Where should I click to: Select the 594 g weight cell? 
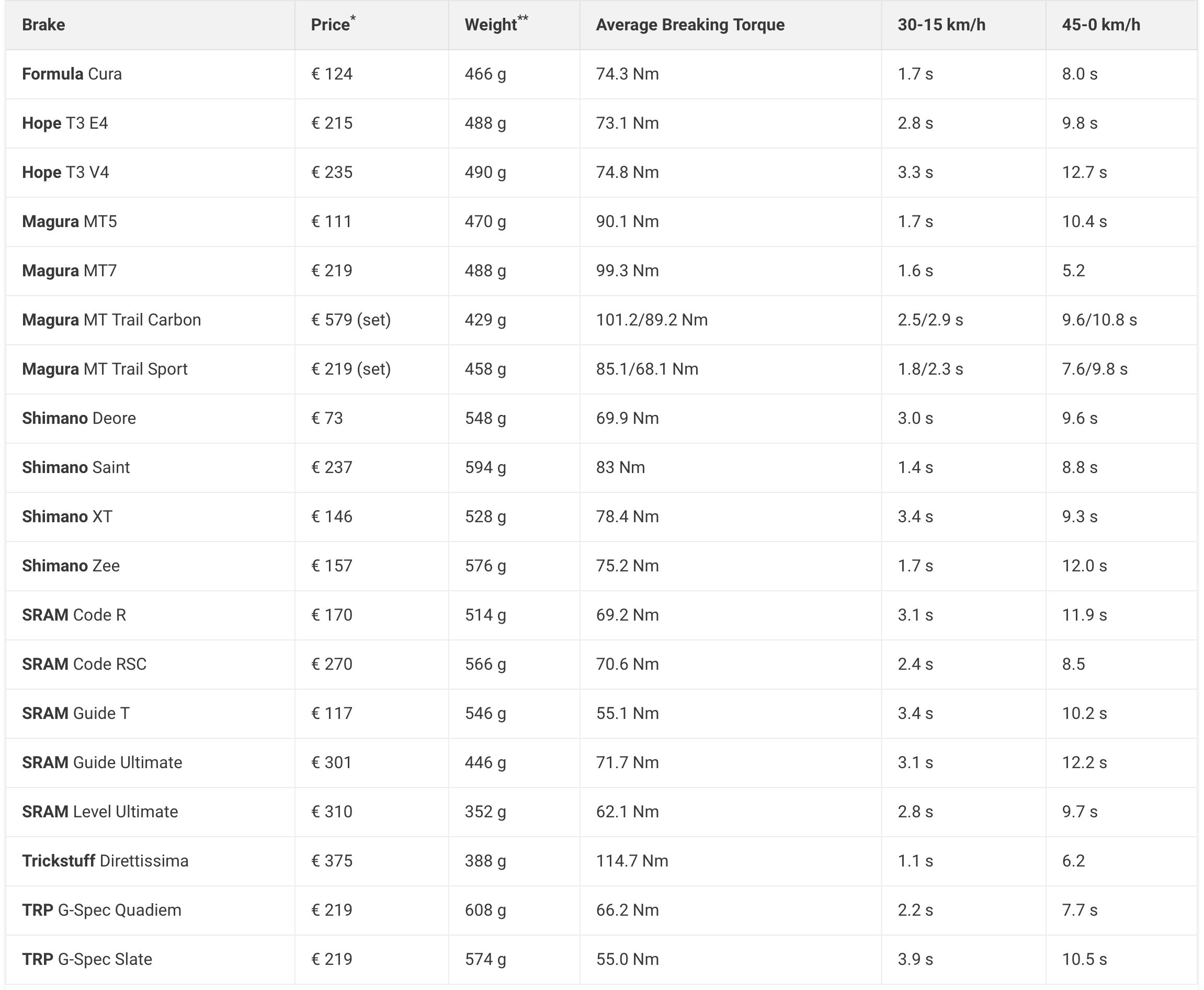click(x=485, y=468)
